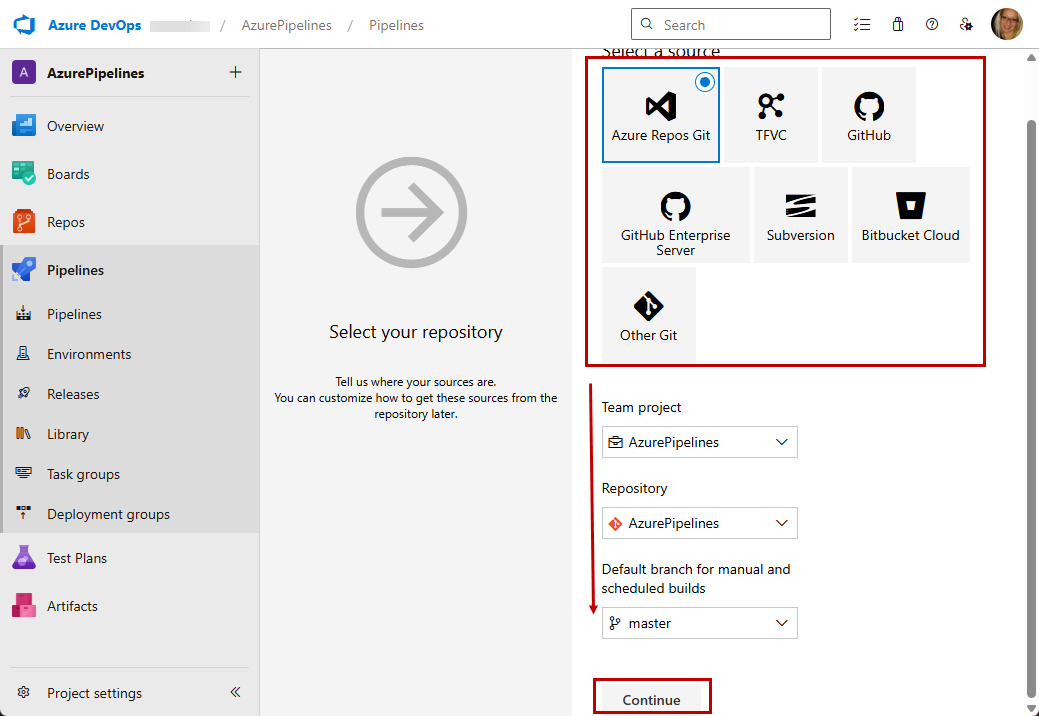Screen dimensions: 1039x716
Task: Click AzurePipelines breadcrumb link
Action: coord(286,25)
